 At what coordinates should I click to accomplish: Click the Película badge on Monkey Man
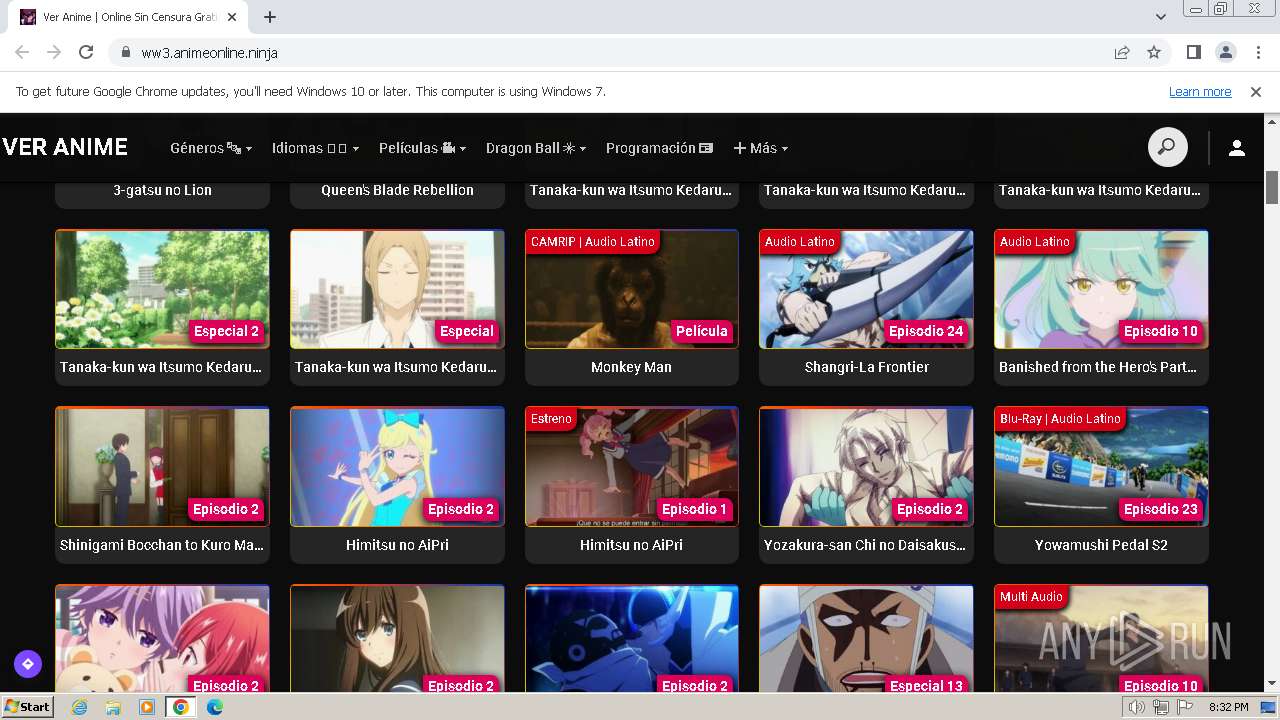tap(702, 331)
